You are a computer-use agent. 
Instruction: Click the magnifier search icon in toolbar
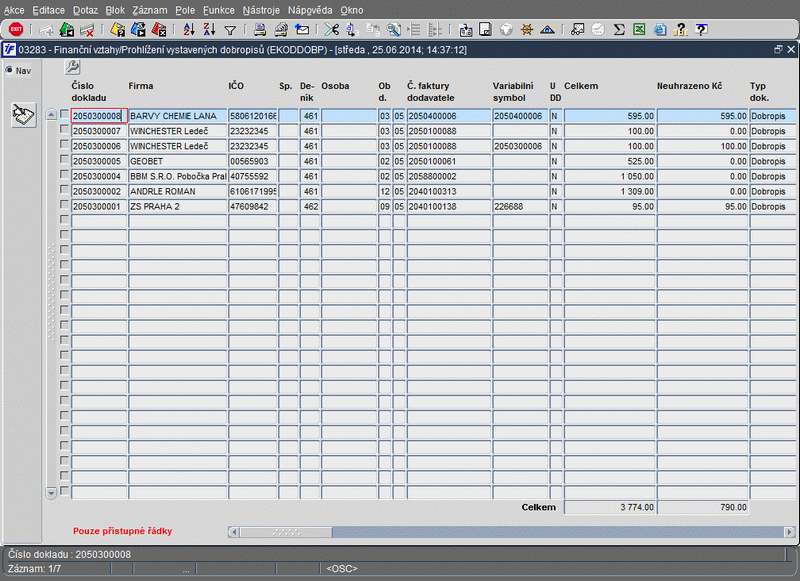pos(393,30)
